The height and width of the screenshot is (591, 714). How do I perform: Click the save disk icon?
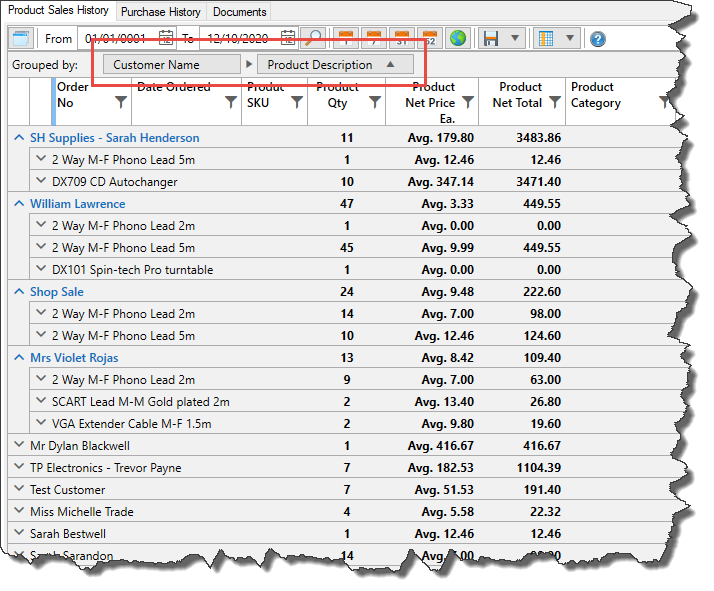click(x=491, y=39)
